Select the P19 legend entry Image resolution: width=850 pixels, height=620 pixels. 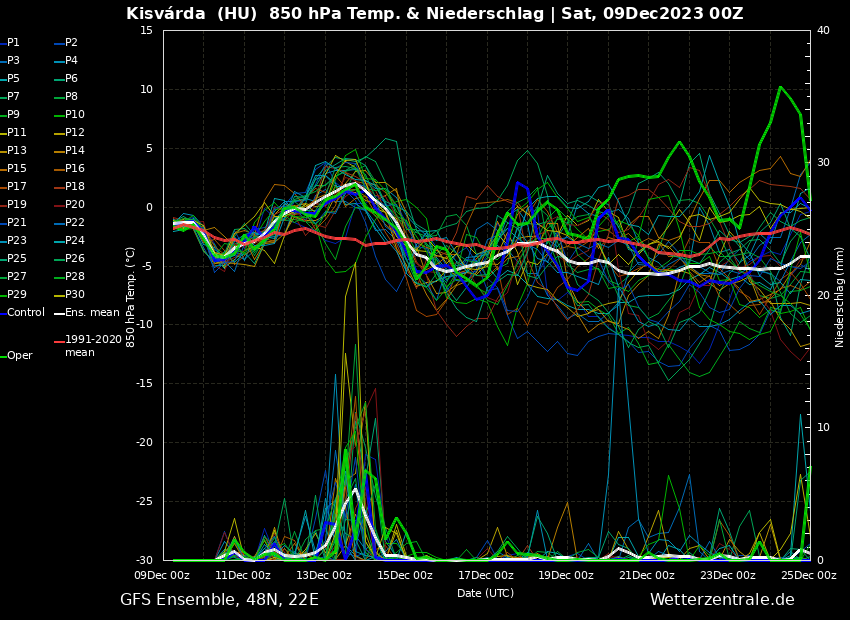pos(16,205)
